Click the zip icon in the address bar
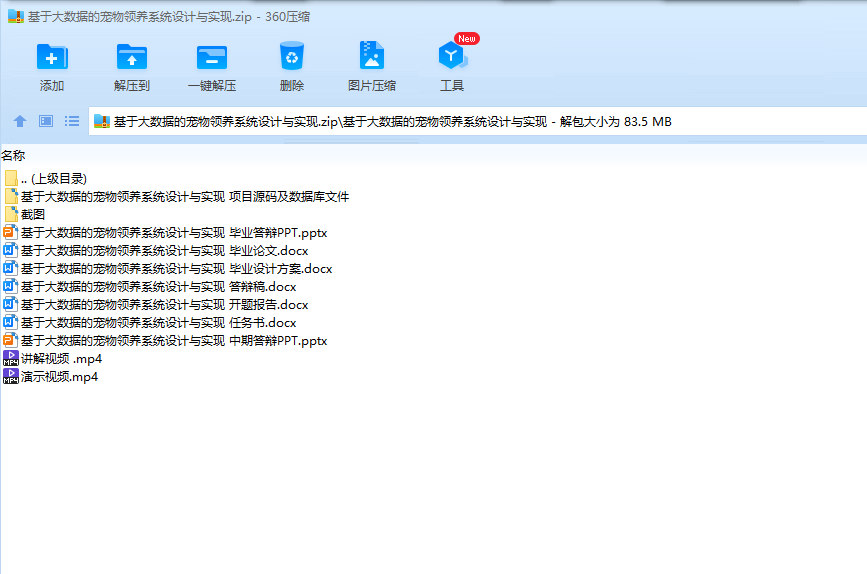Screen dimensions: 867x574 [102, 121]
